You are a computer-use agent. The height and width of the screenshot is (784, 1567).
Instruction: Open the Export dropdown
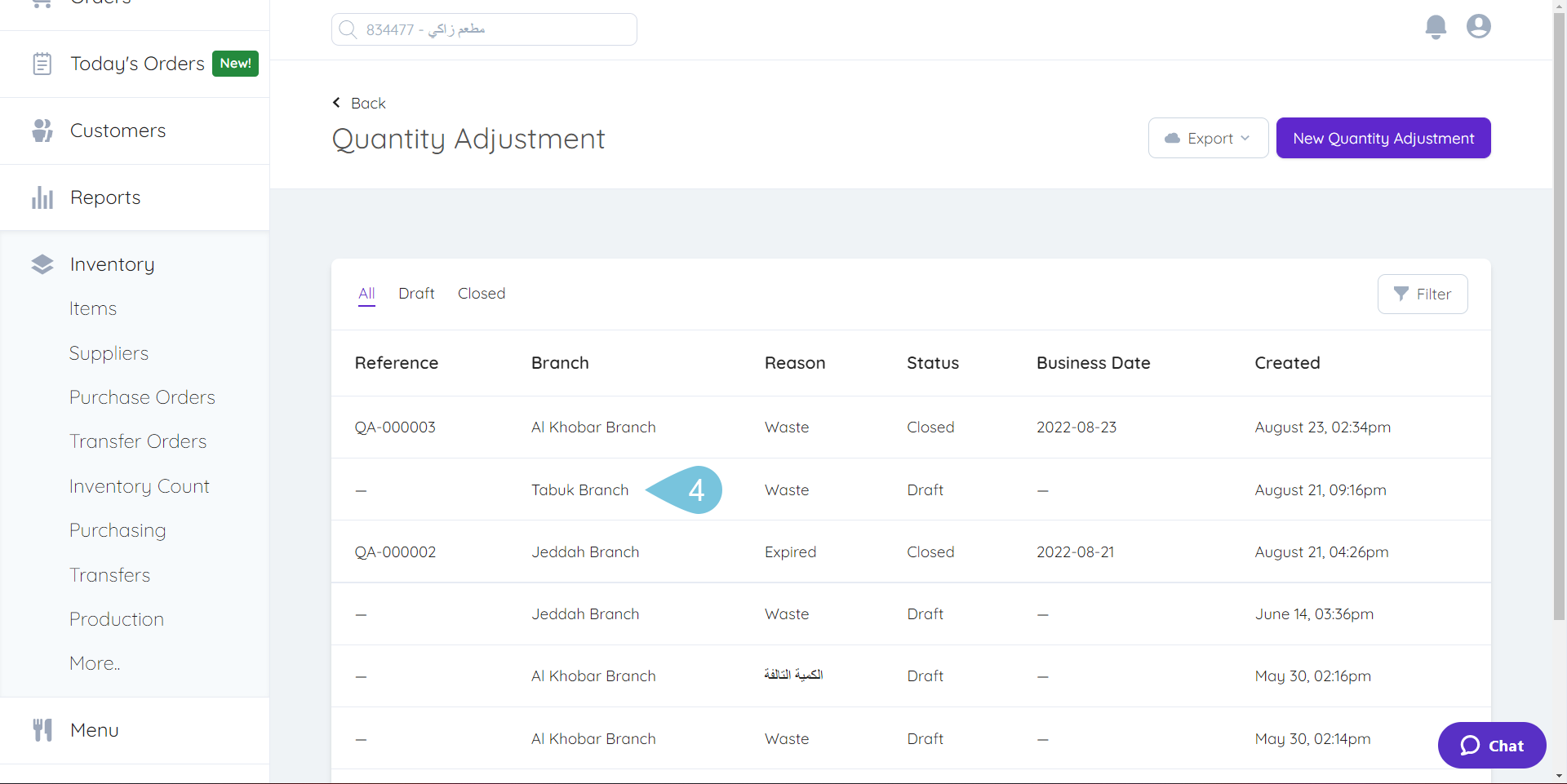pyautogui.click(x=1208, y=137)
